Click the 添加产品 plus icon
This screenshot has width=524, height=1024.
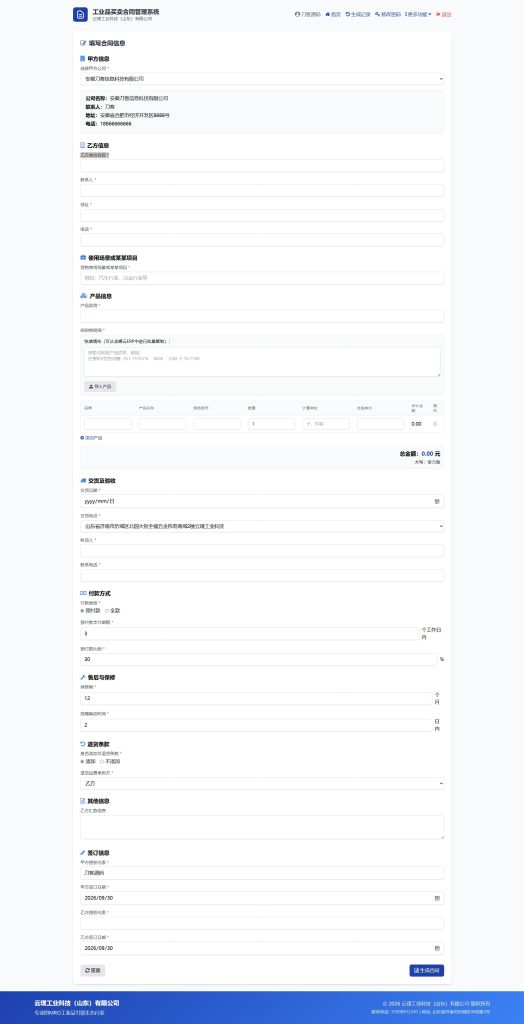click(x=82, y=438)
